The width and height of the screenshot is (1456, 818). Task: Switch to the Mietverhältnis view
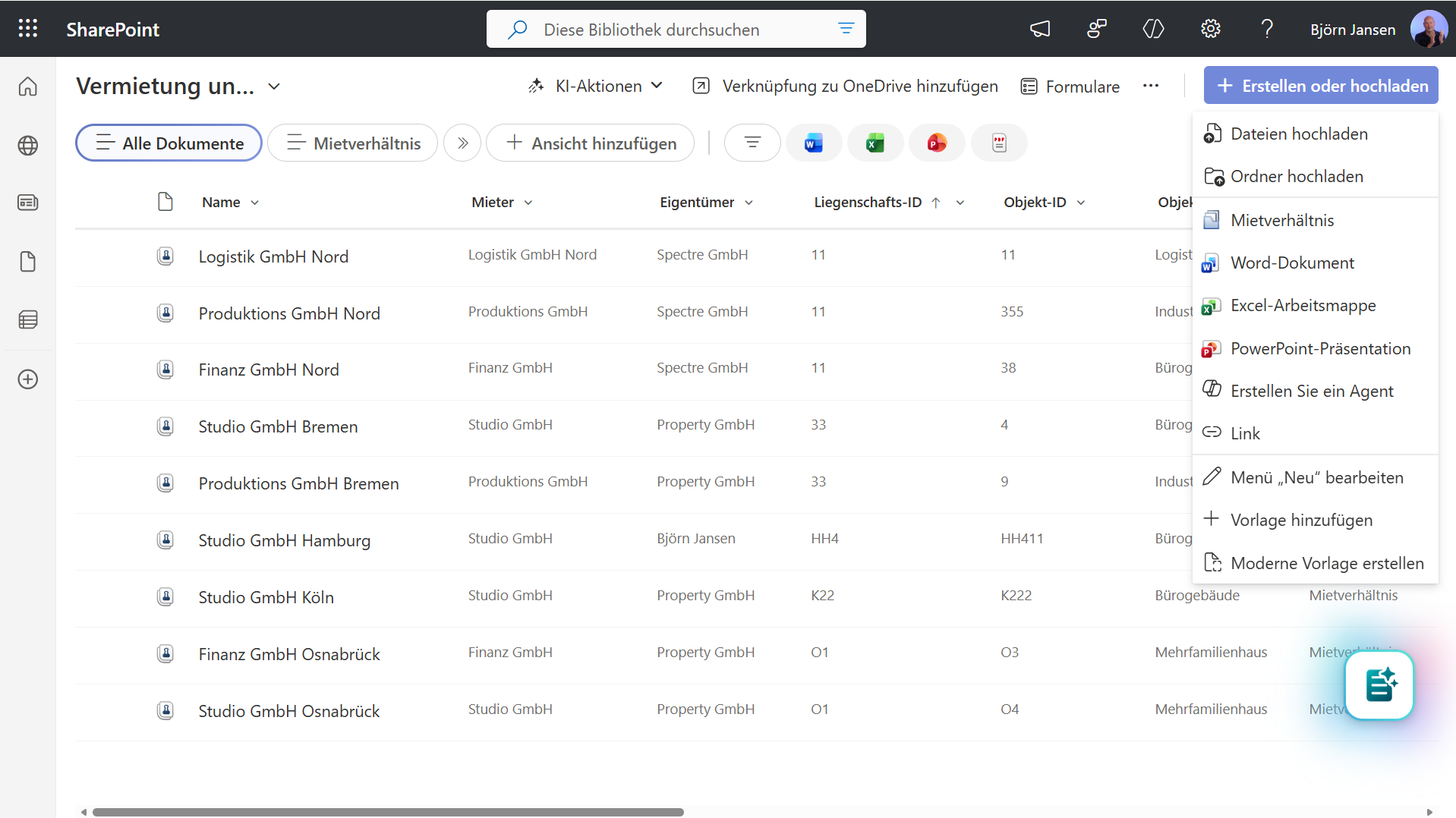pos(351,143)
